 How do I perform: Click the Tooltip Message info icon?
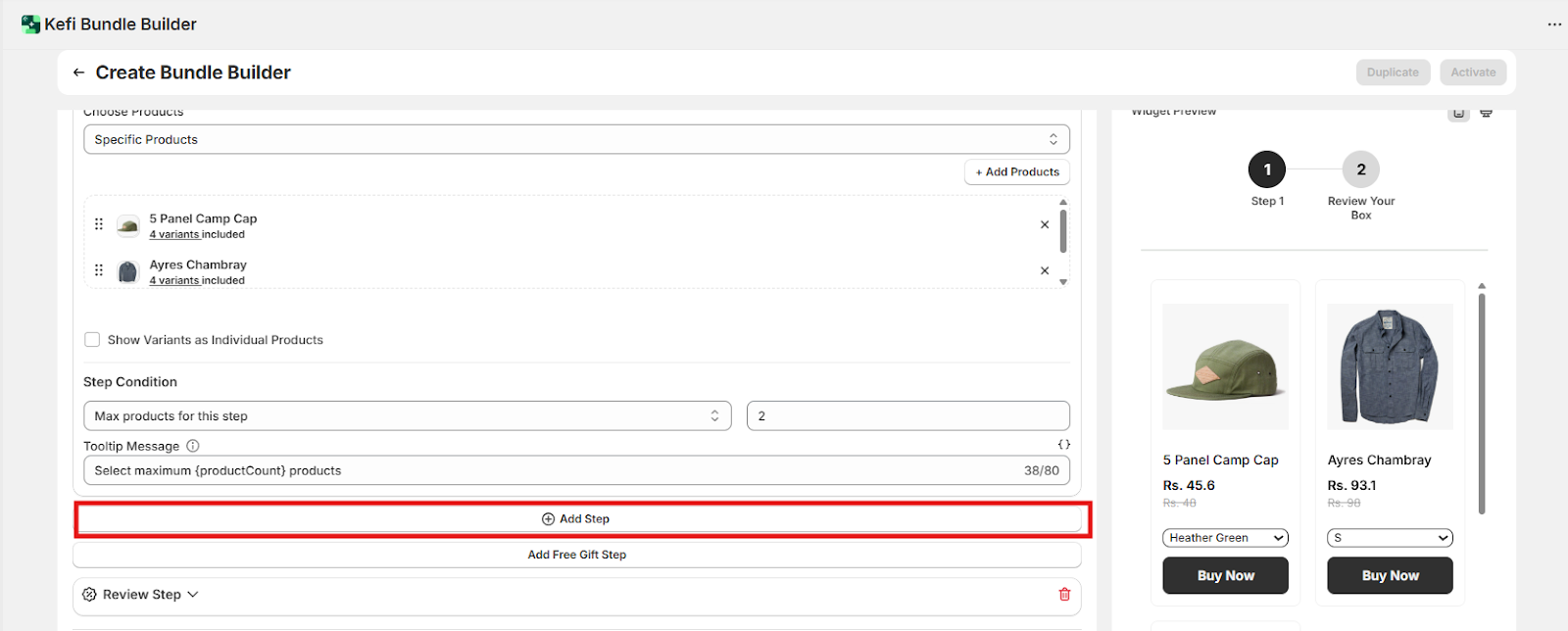click(192, 446)
